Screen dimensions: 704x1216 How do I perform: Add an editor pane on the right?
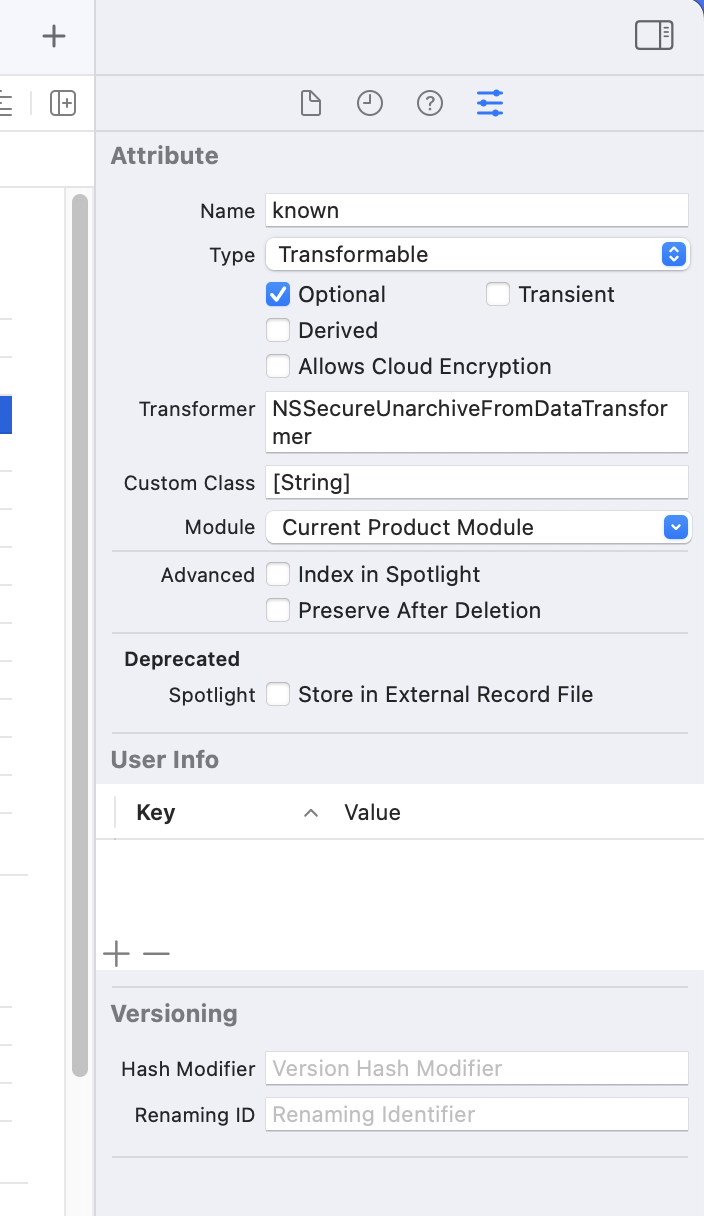click(x=63, y=103)
